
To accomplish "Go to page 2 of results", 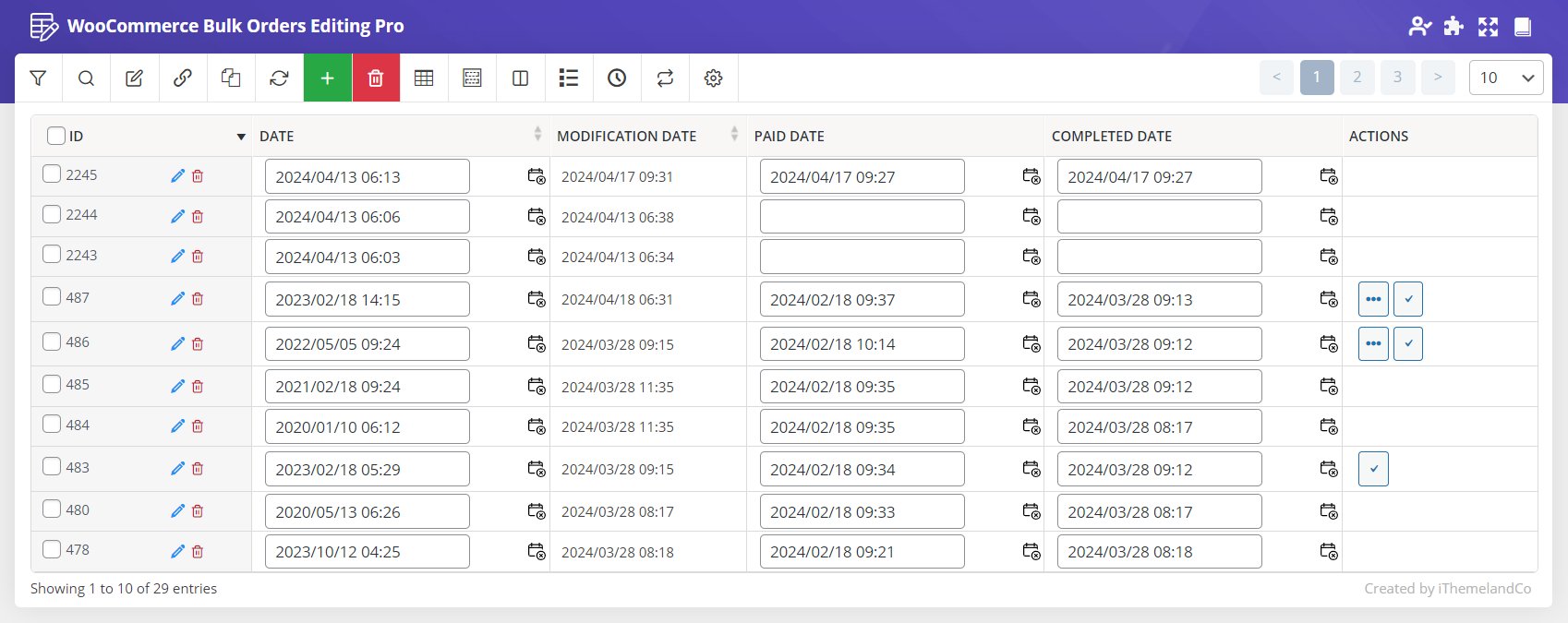I will 1357,78.
